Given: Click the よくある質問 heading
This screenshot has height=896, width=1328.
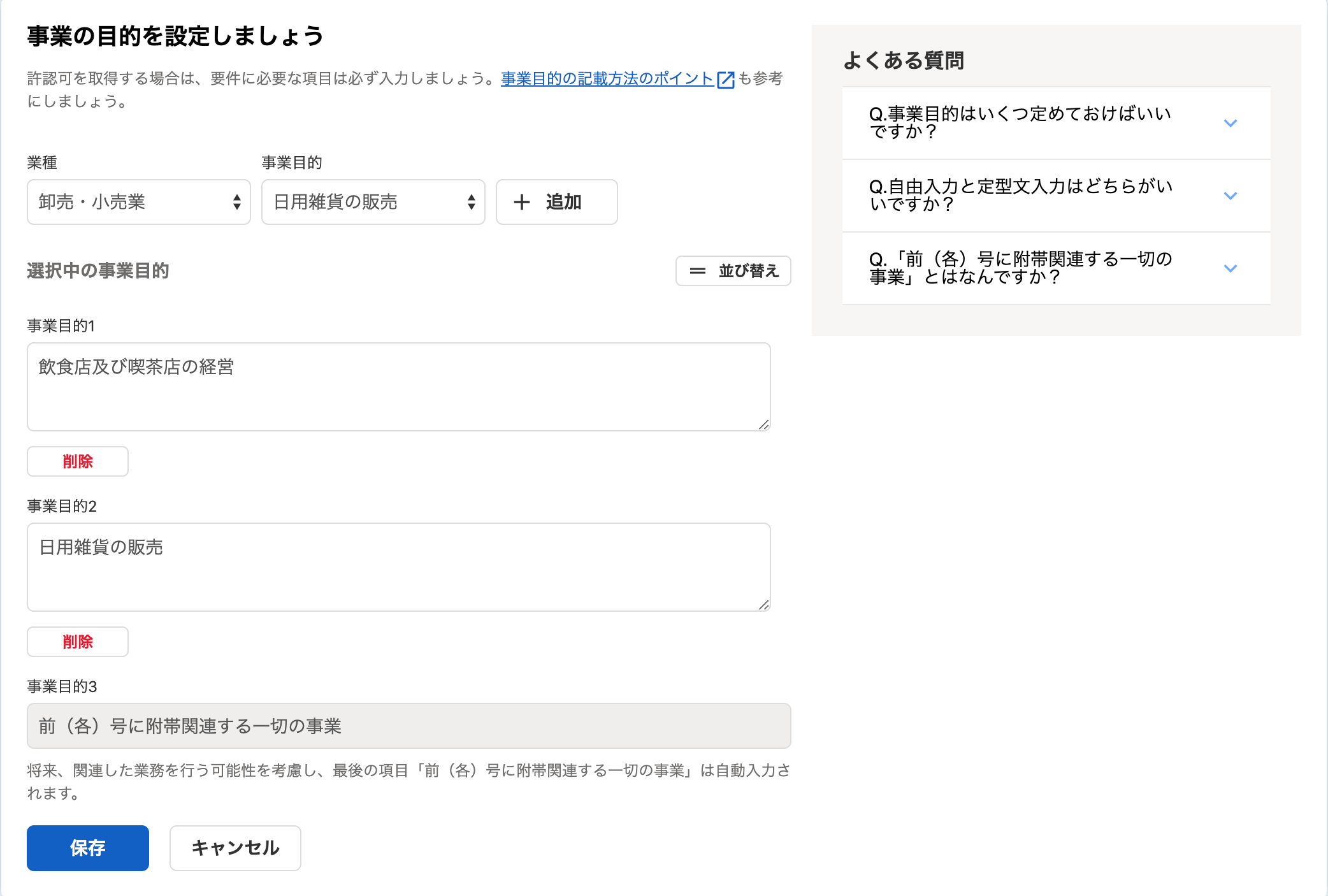Looking at the screenshot, I should (x=904, y=61).
